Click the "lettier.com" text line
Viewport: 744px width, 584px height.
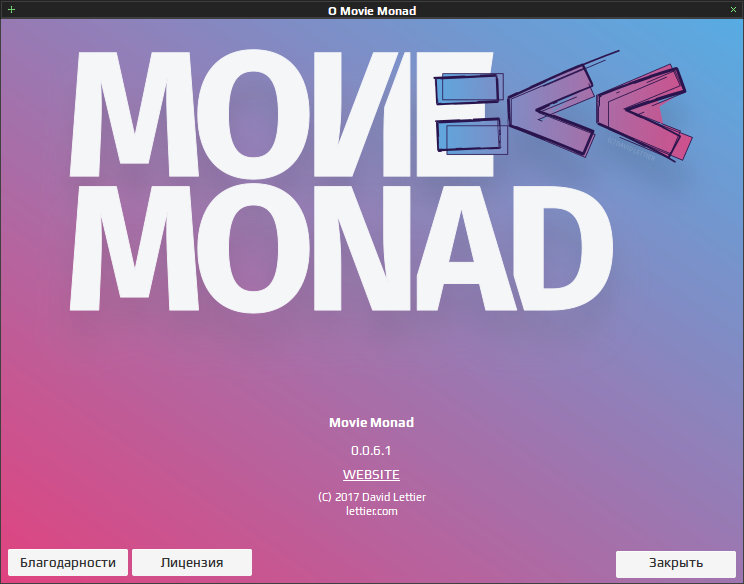click(372, 511)
